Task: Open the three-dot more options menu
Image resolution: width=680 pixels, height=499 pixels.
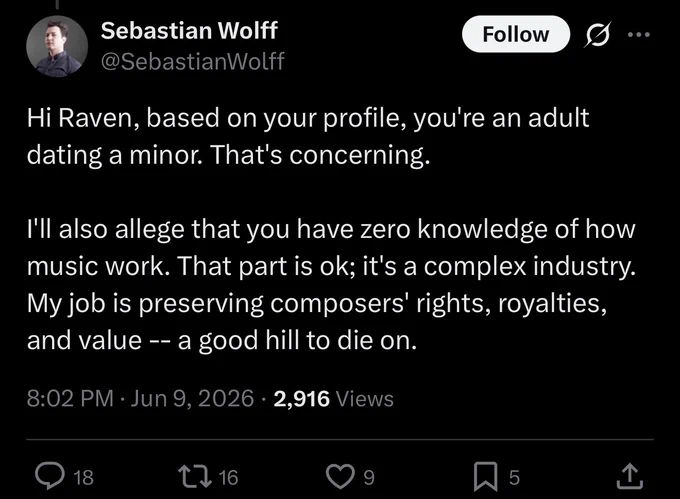Action: coord(639,34)
